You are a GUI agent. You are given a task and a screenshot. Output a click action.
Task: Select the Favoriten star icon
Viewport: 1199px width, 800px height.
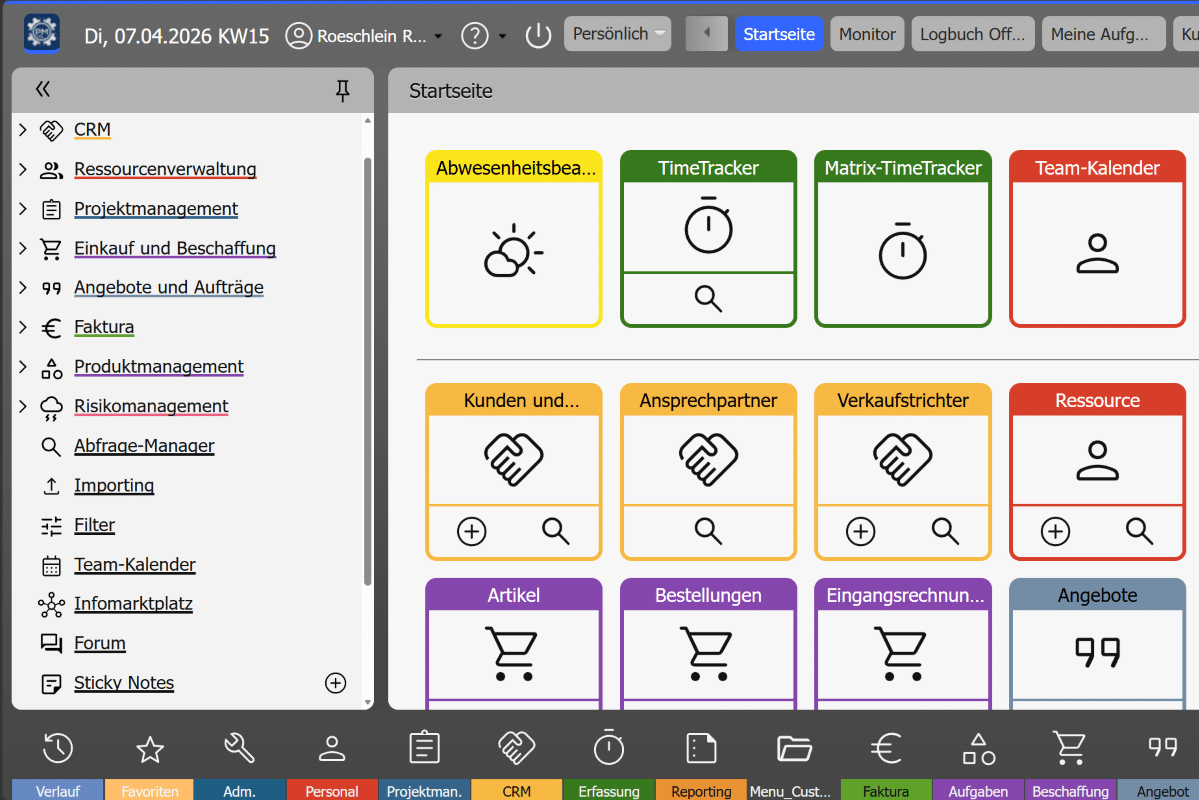(149, 747)
